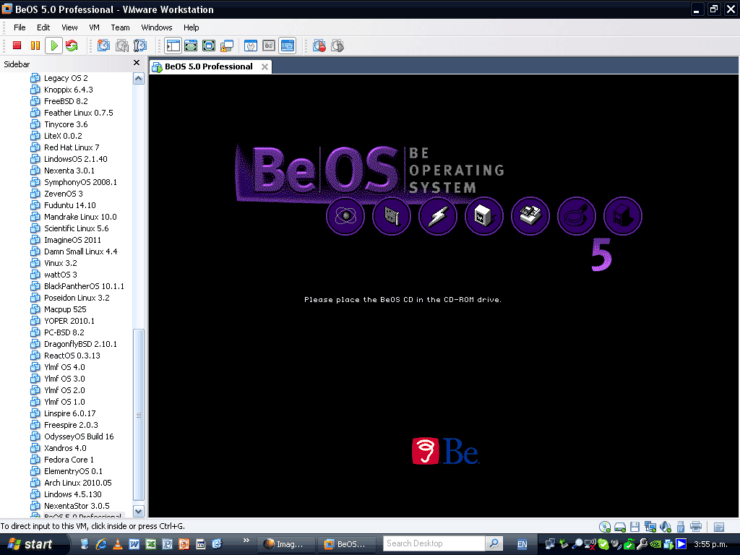This screenshot has width=740, height=555.
Task: Open the VM menu
Action: [x=94, y=27]
